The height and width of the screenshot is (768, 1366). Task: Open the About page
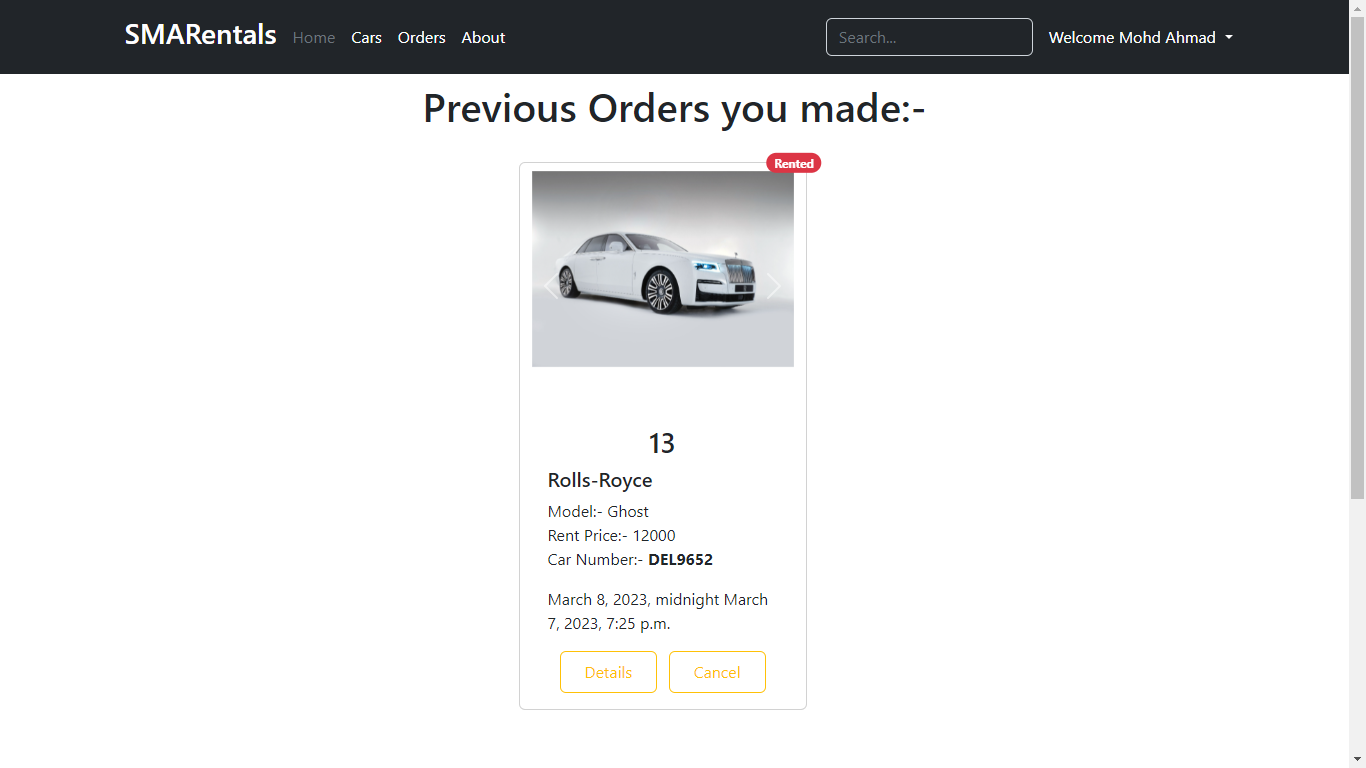click(483, 37)
